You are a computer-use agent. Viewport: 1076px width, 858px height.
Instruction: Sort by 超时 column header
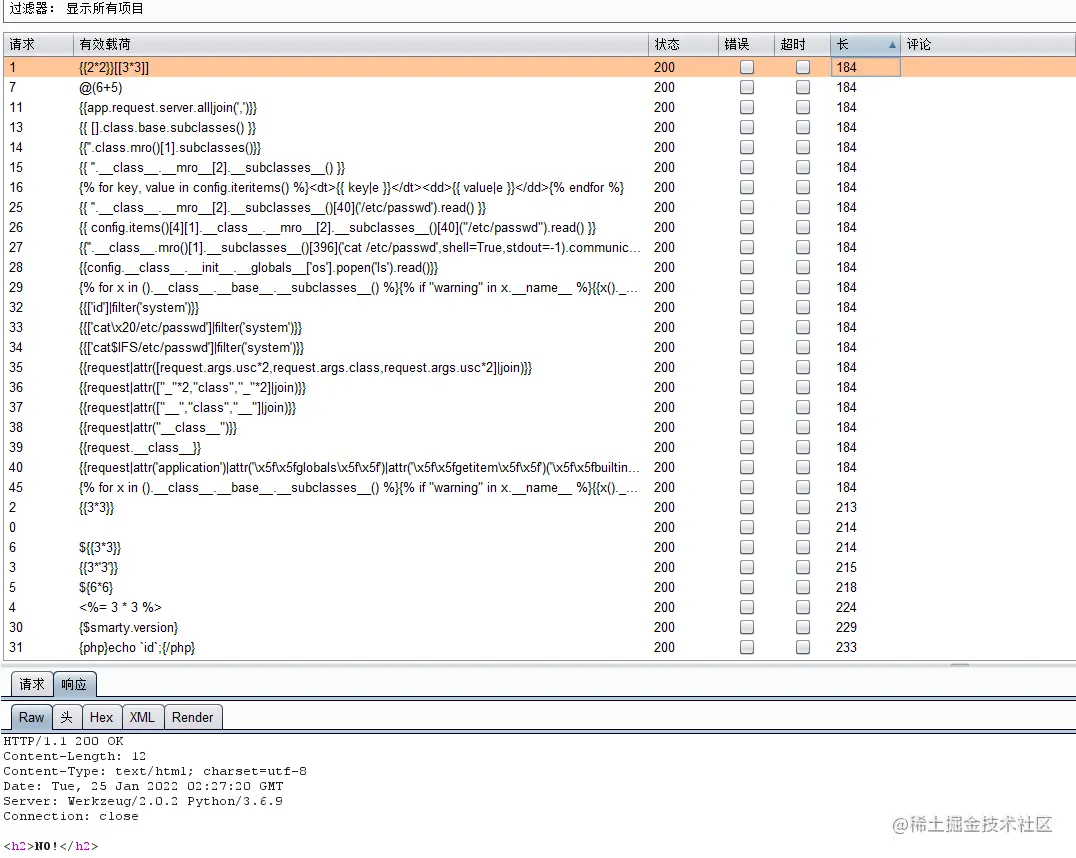click(802, 45)
